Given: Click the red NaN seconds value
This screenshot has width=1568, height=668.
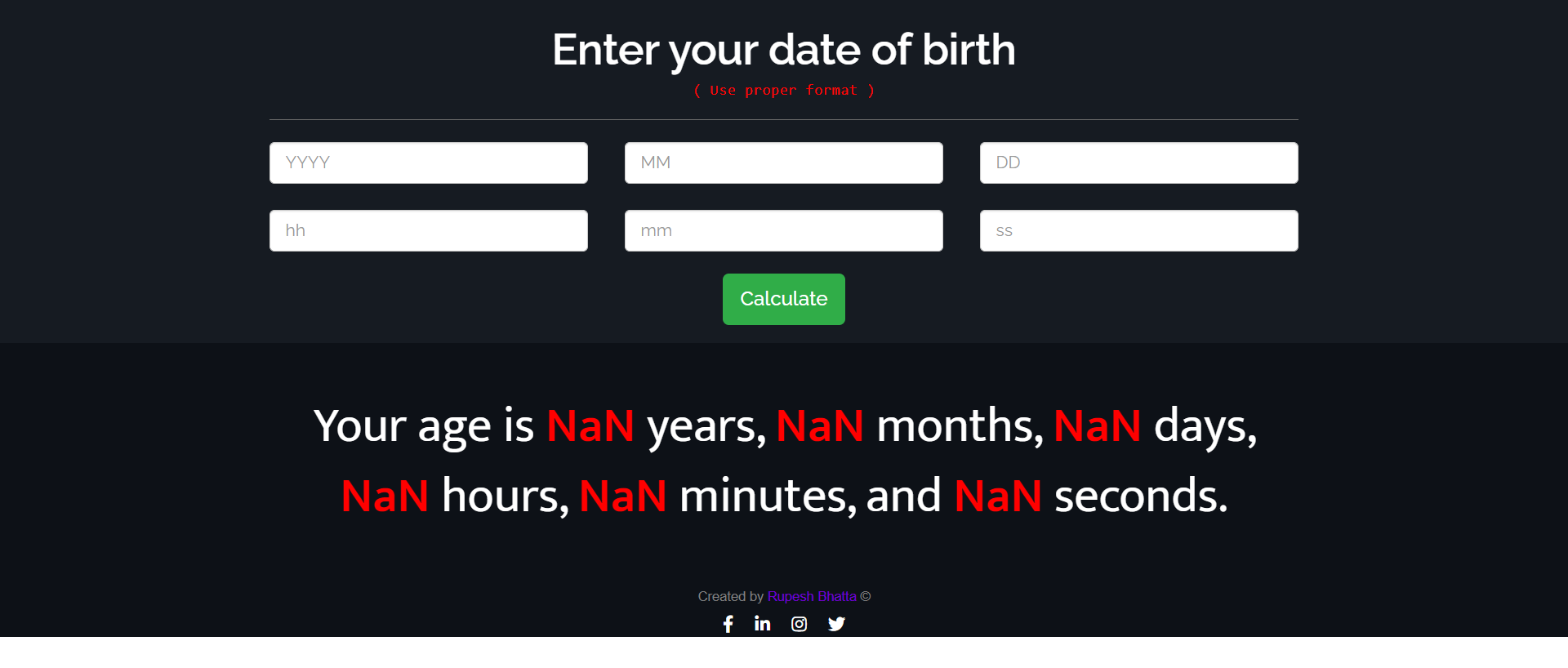Looking at the screenshot, I should pos(997,497).
